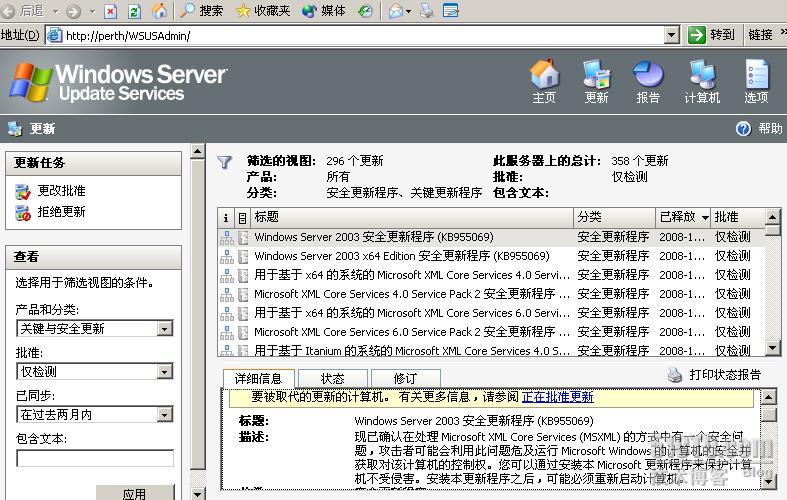Select Microsoft XML Core Services 6.0 Service Pack 2 row
The height and width of the screenshot is (500, 787).
point(491,332)
